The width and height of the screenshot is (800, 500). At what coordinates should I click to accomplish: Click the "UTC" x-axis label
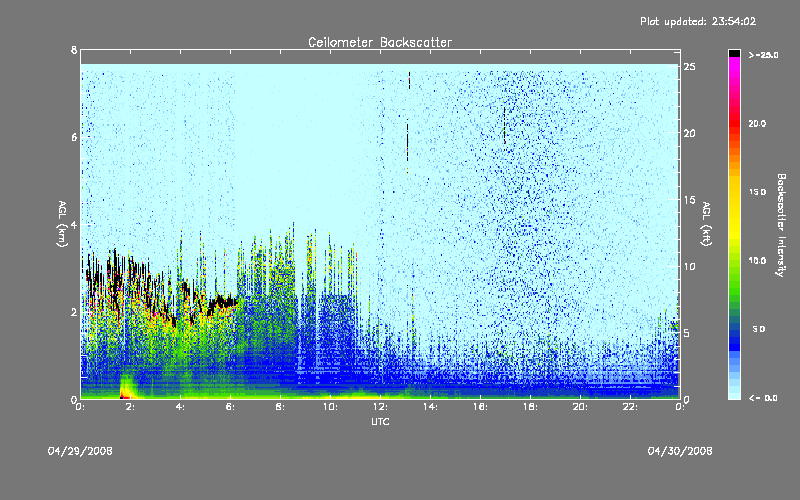click(x=380, y=421)
